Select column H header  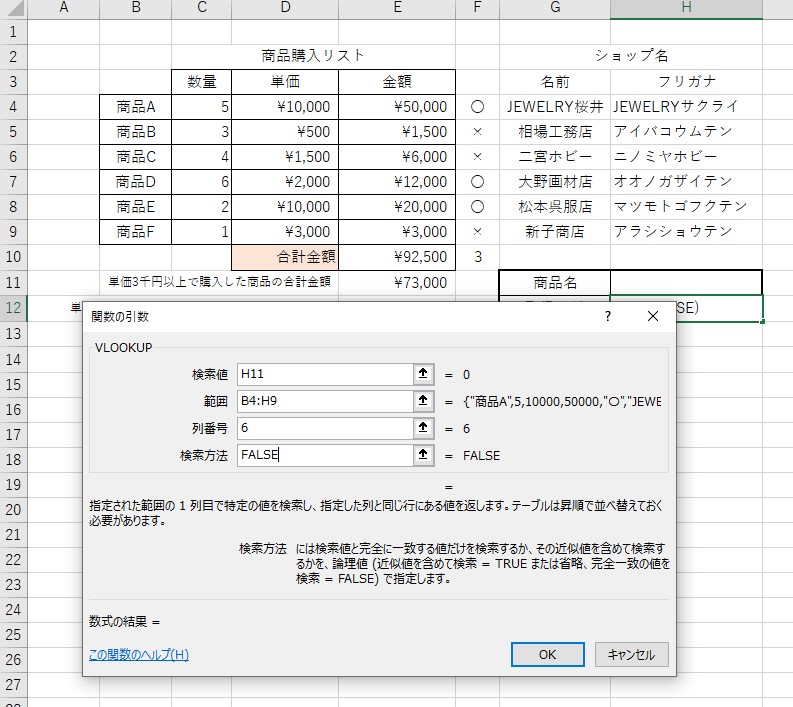(686, 9)
